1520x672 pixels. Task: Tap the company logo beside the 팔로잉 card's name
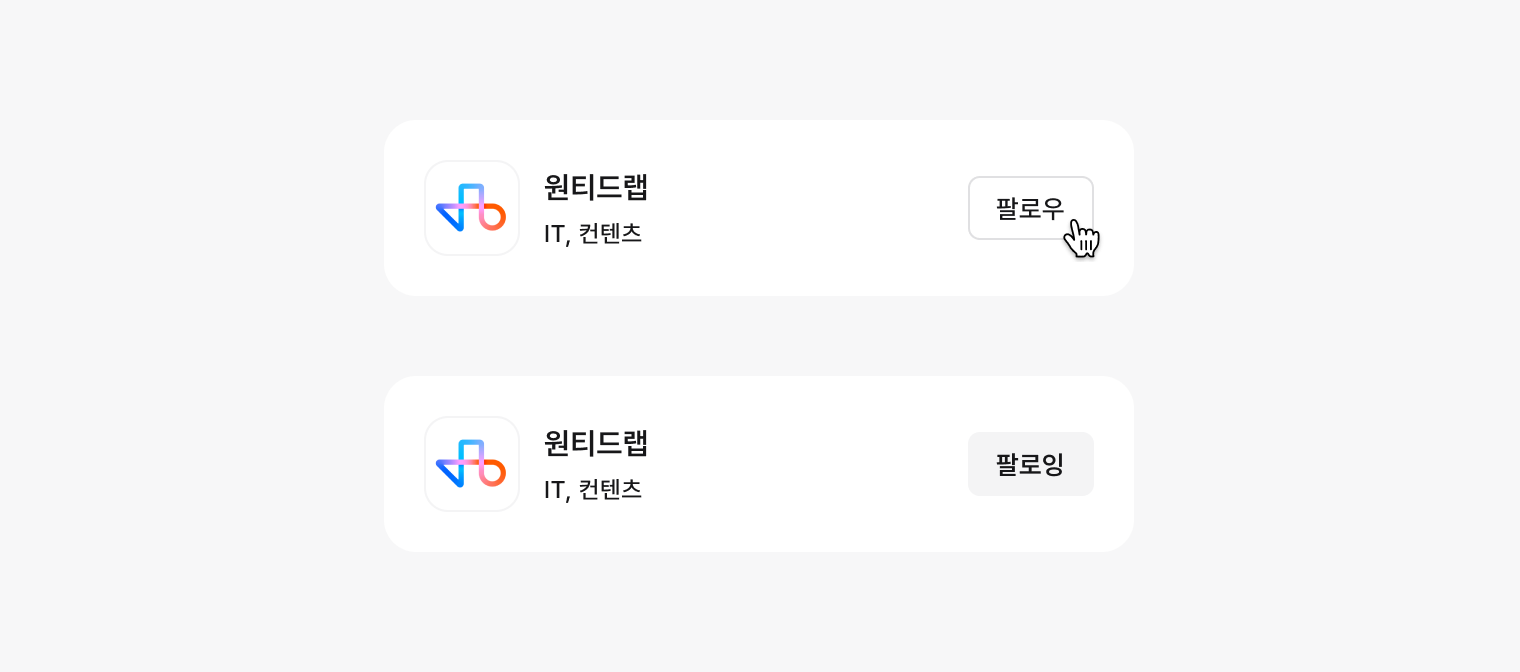[472, 464]
